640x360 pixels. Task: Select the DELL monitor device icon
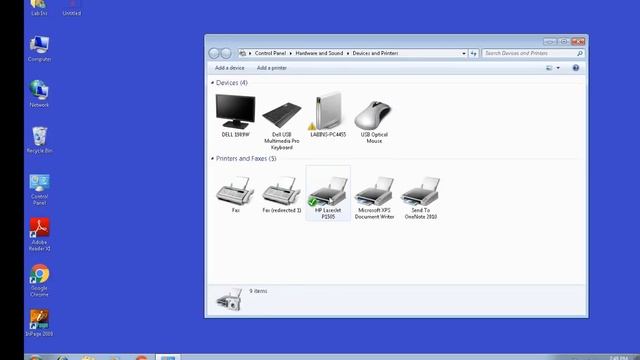click(235, 112)
